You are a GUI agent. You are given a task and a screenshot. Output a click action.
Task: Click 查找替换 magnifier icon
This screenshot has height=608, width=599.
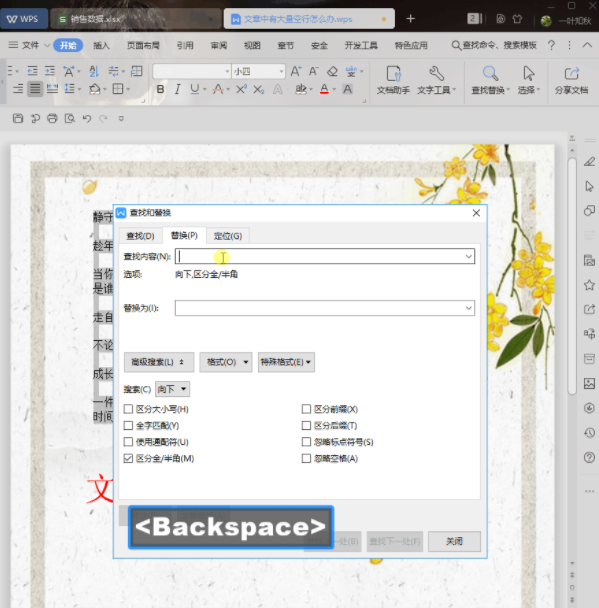point(490,74)
